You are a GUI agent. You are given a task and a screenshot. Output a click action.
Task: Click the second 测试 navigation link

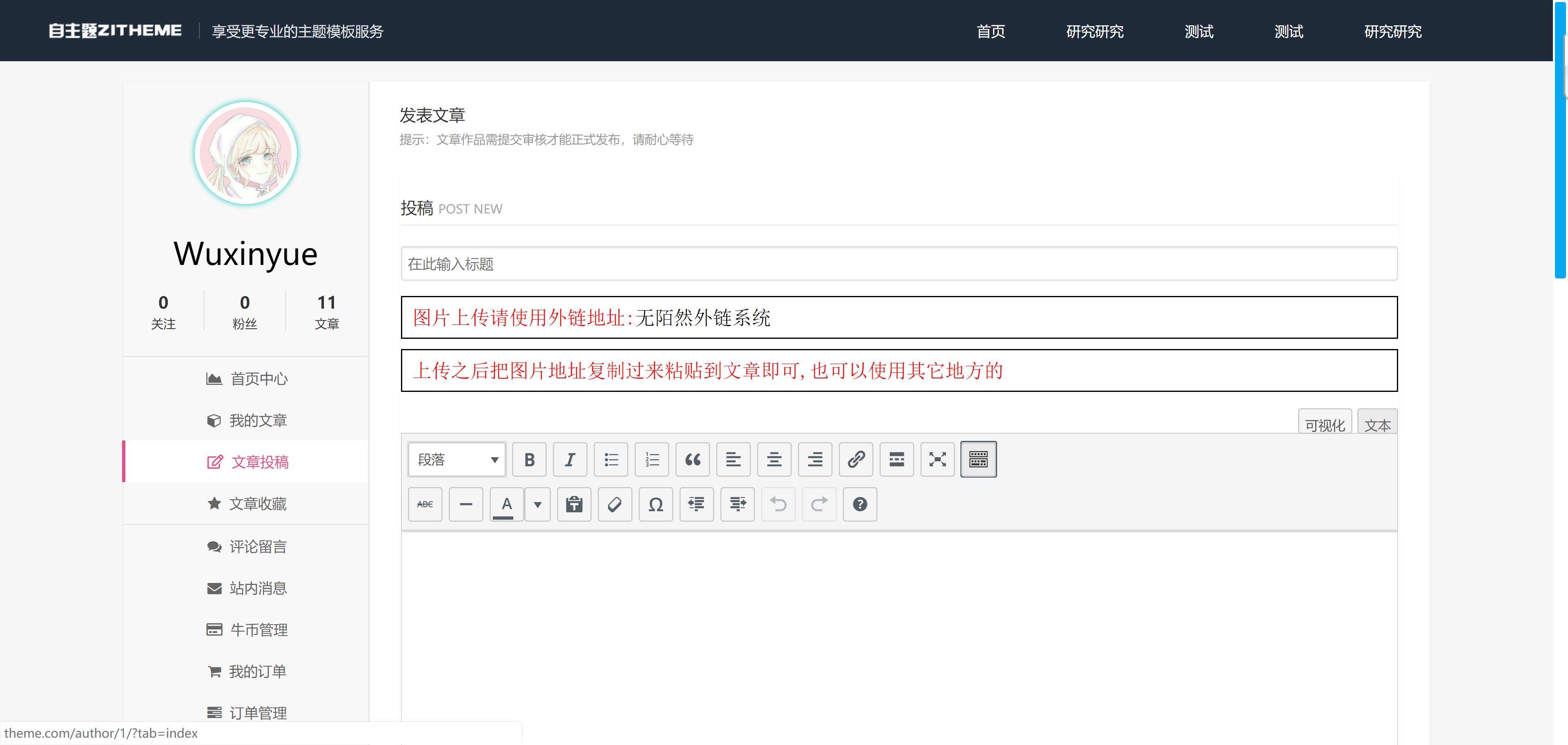(1289, 31)
